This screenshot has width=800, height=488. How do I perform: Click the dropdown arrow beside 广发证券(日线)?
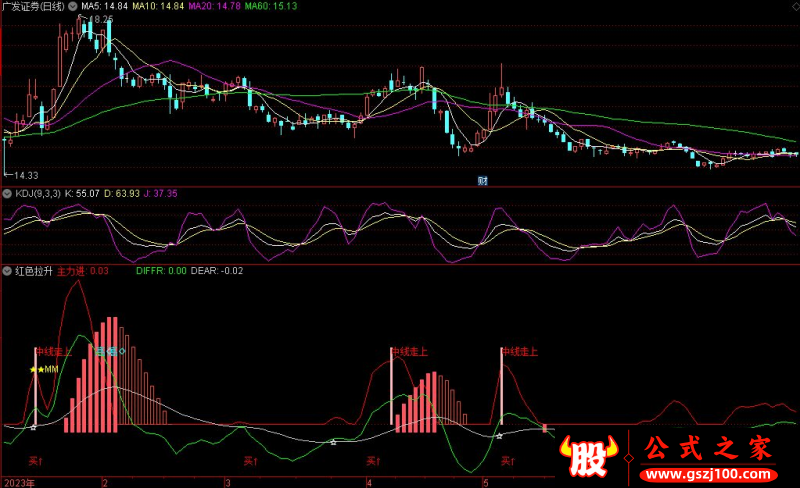72,6
